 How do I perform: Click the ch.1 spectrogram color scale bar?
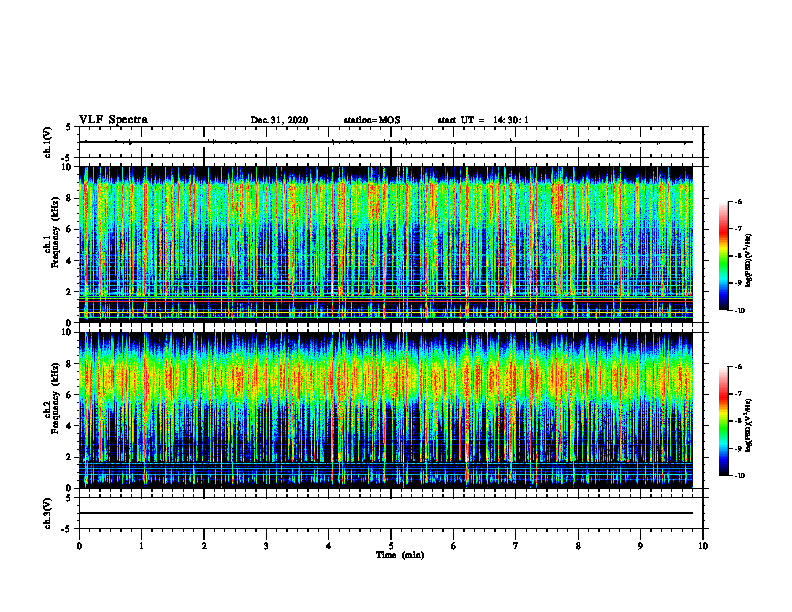coord(723,256)
